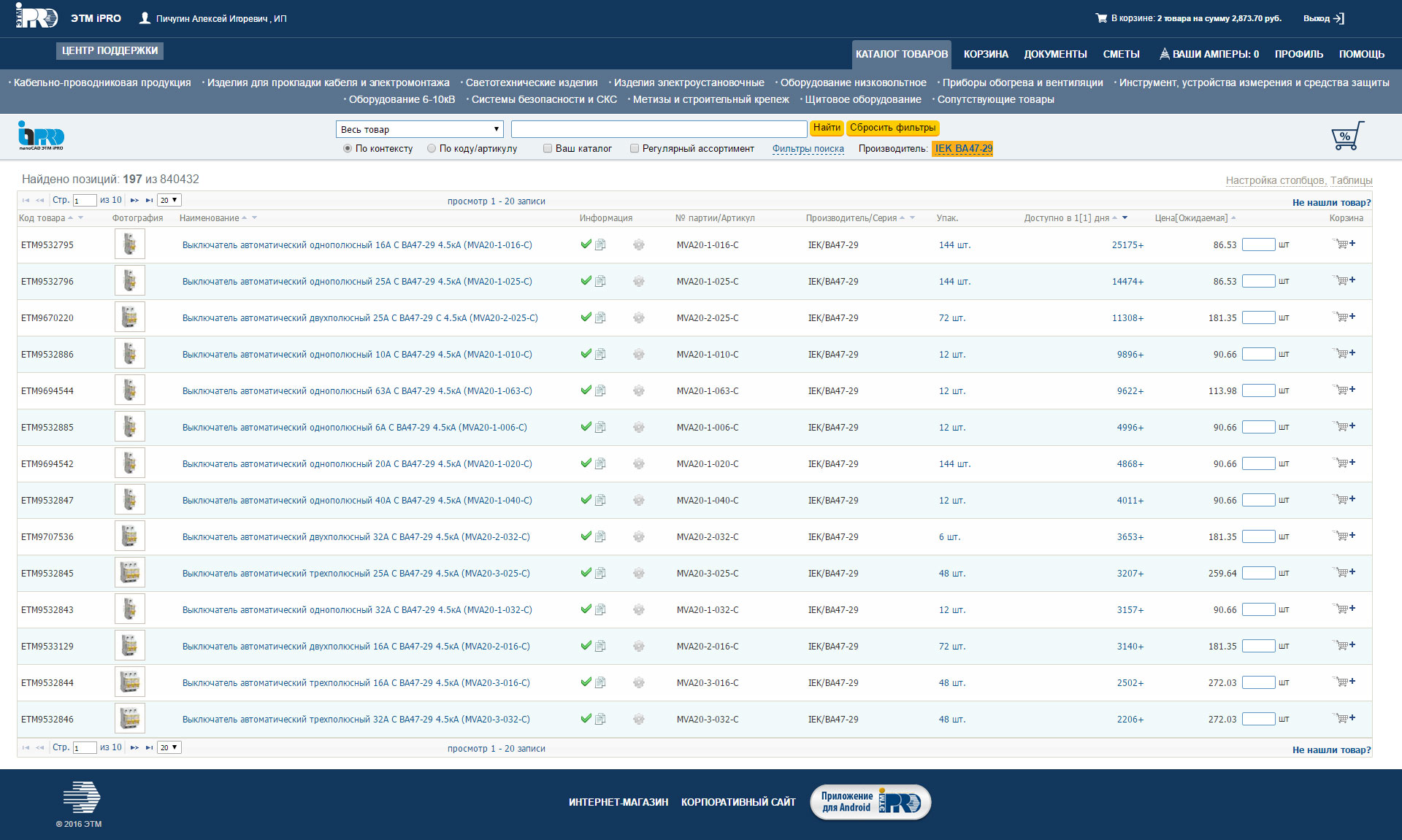Open gear icon for ETM9532886 row
The height and width of the screenshot is (840, 1402).
(639, 354)
